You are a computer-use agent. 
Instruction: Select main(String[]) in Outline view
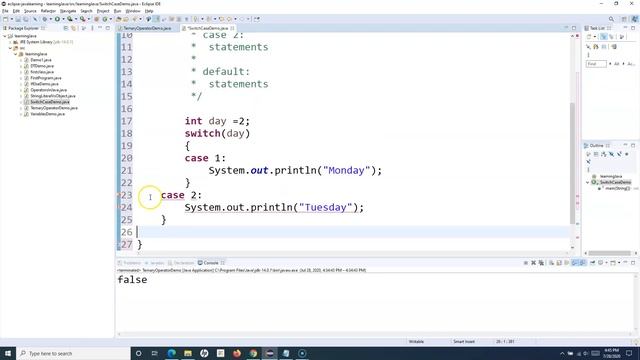(617, 189)
